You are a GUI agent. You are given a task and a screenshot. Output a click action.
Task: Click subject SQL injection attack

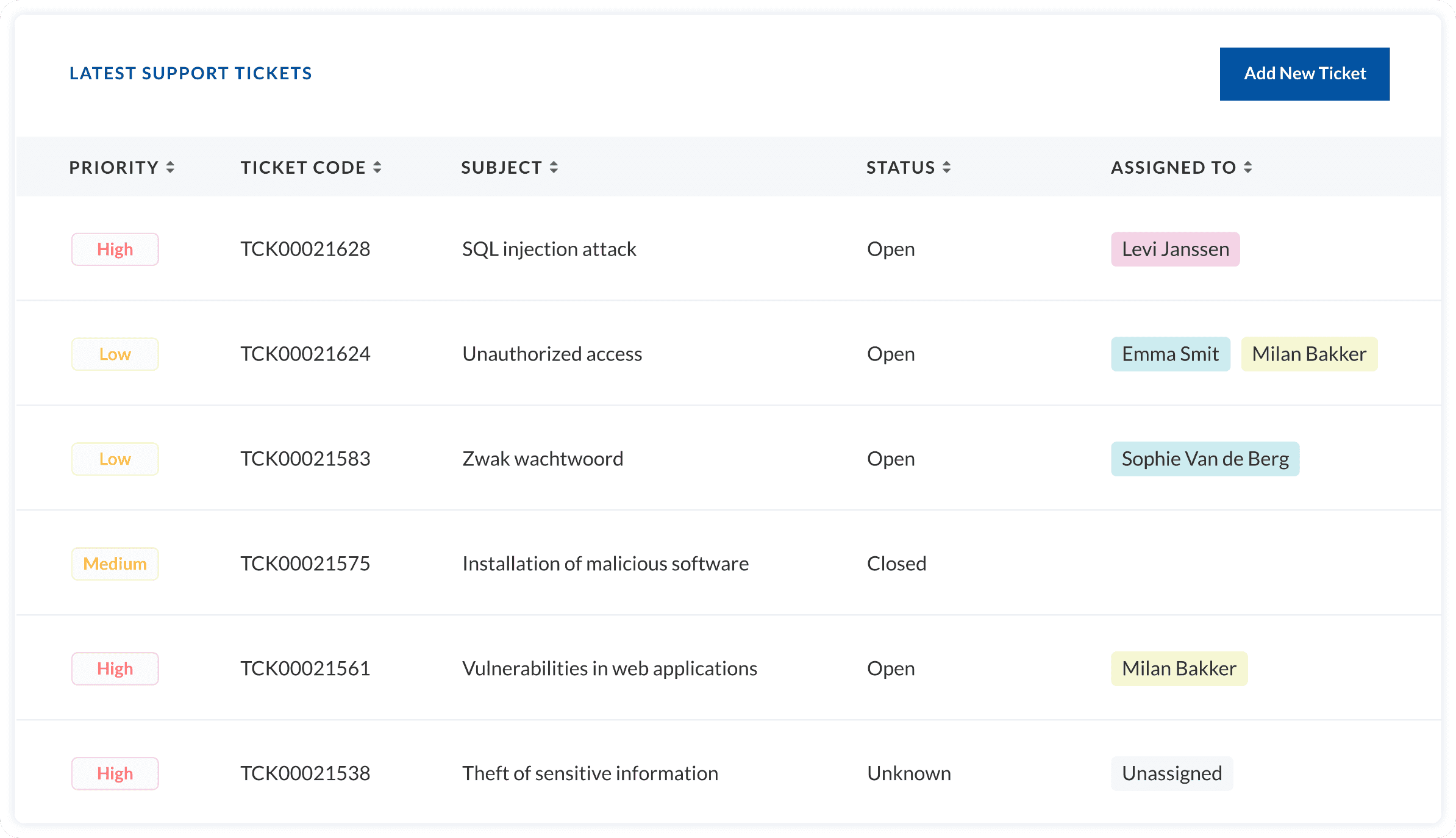coord(549,249)
